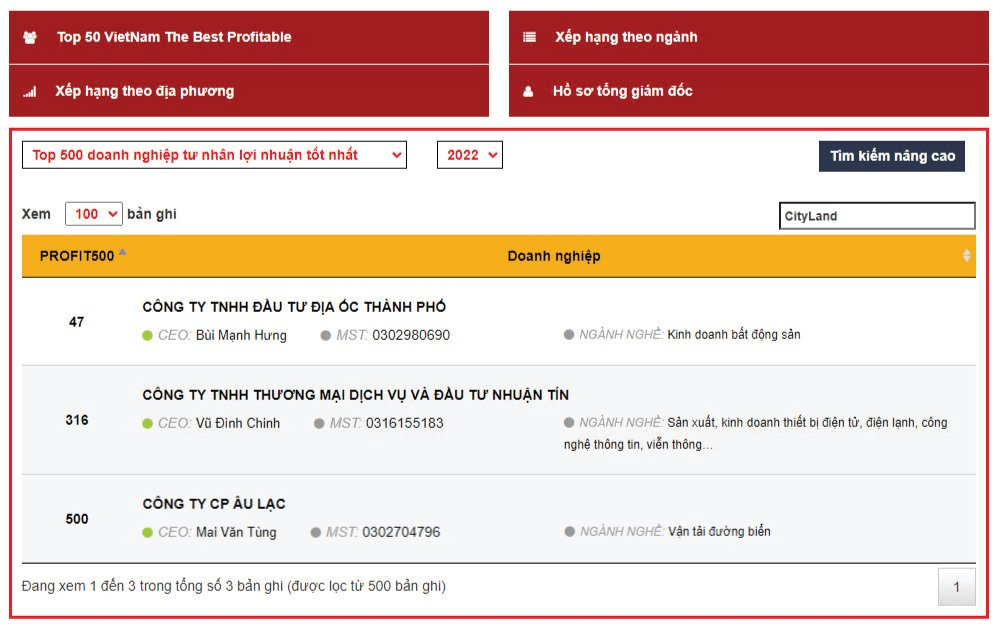Click the search field containing CityLand
This screenshot has height=630, width=1000.
(876, 216)
